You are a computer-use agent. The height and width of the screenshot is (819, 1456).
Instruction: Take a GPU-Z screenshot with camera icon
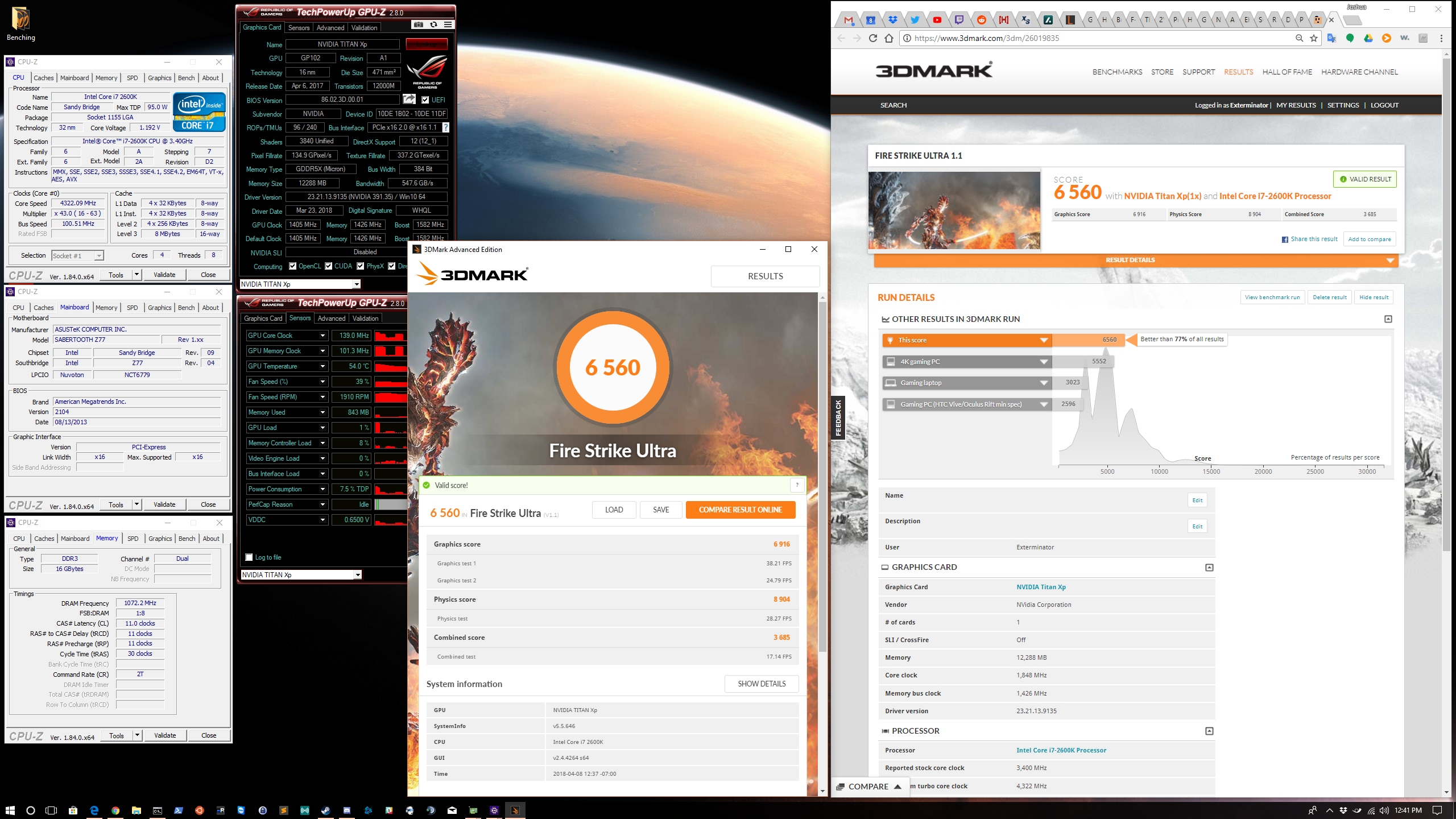(x=419, y=25)
